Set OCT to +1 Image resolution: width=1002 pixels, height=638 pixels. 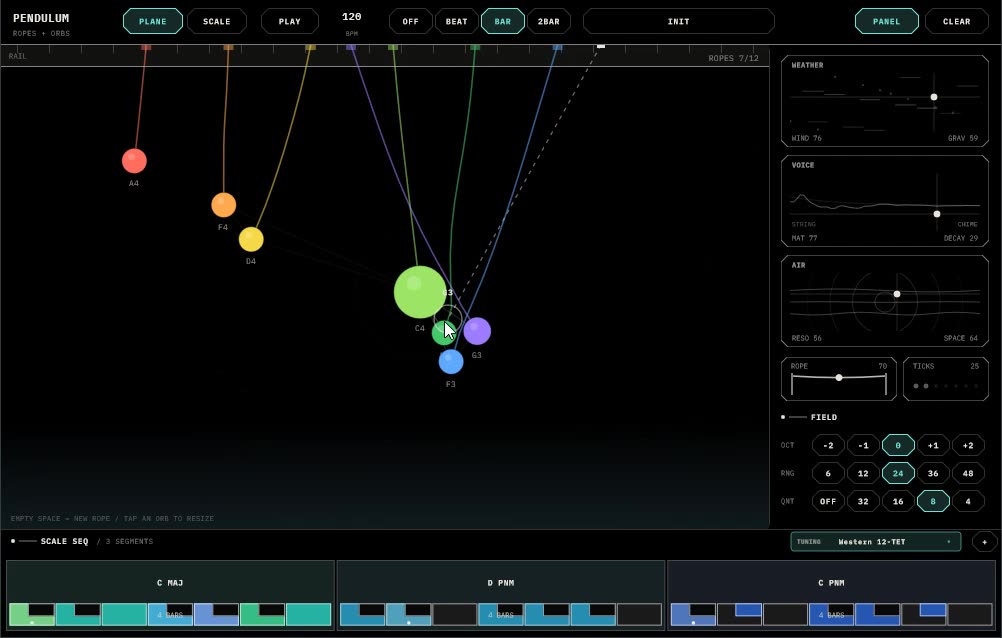point(933,446)
